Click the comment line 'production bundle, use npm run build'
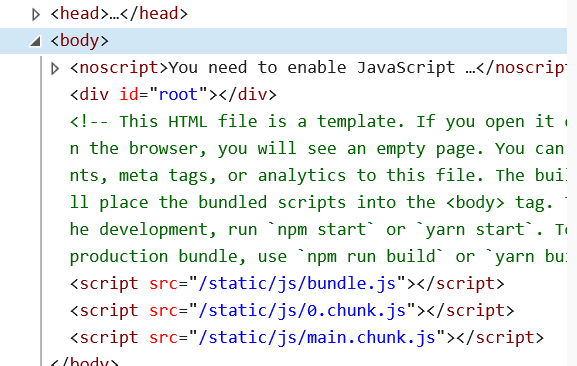This screenshot has width=577, height=366. click(x=318, y=256)
